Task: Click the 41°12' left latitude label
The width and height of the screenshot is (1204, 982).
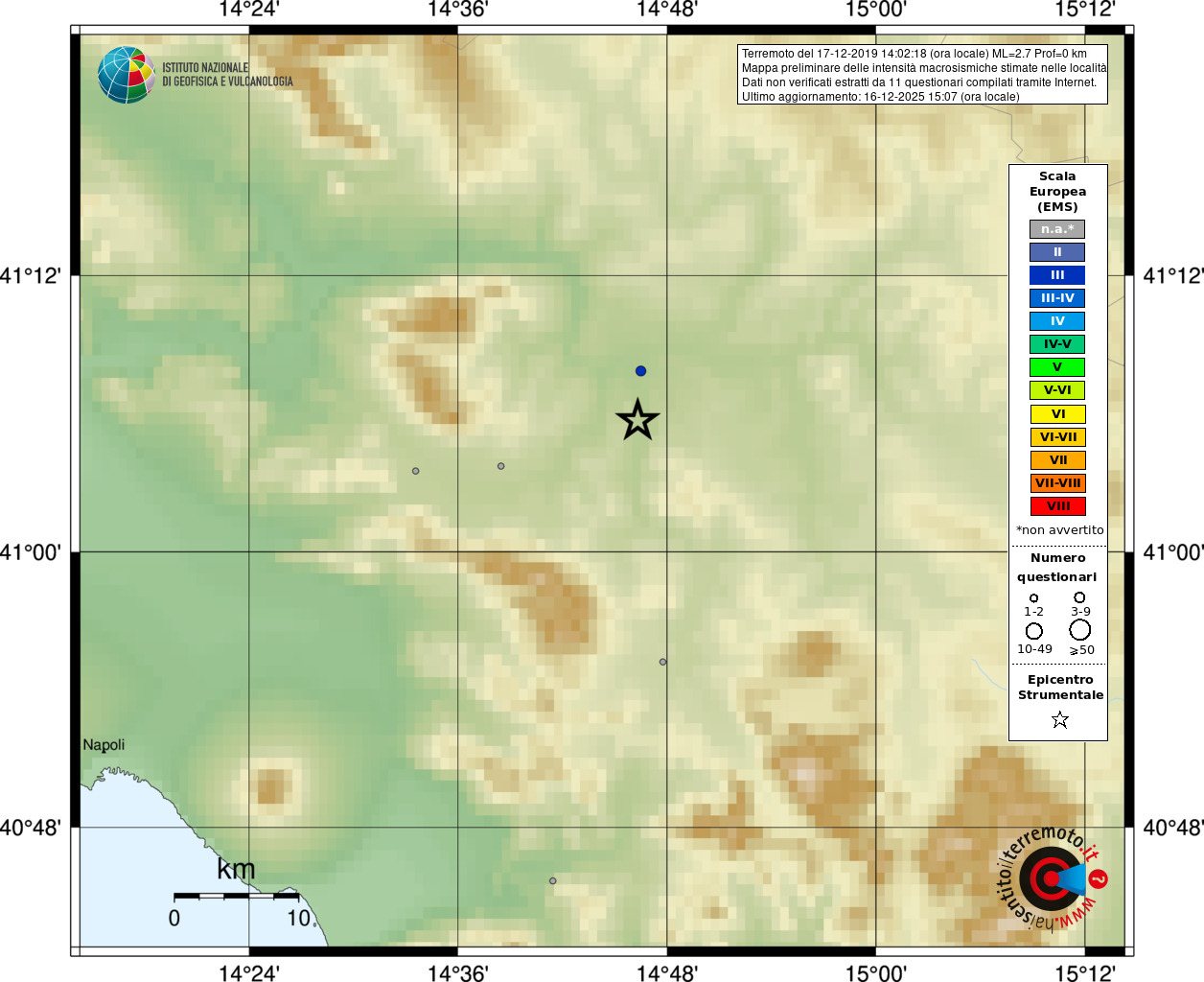Action: point(31,276)
